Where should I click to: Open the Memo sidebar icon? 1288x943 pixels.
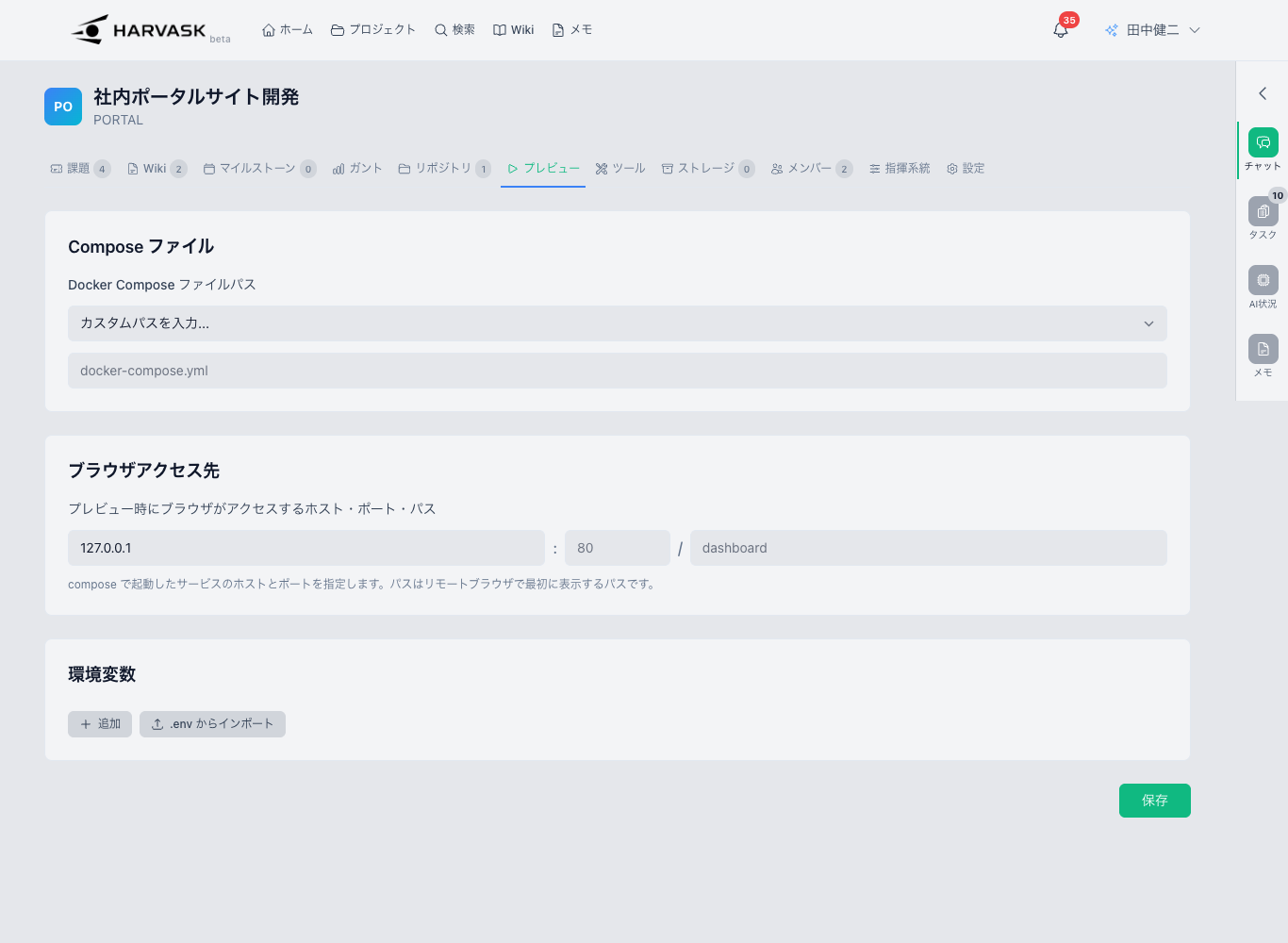pos(1263,350)
